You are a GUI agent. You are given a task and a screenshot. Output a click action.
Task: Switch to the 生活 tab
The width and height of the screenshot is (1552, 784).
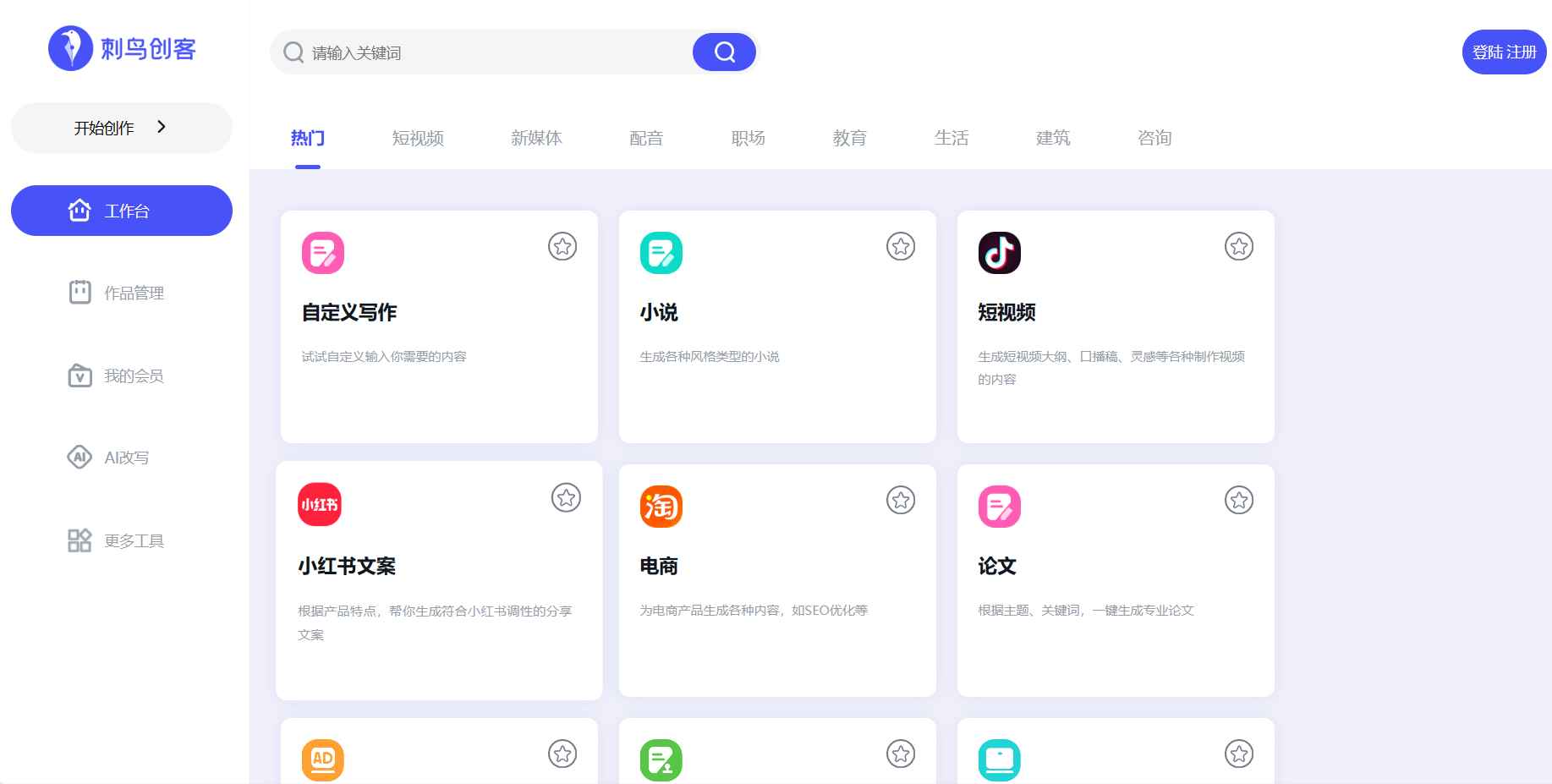951,138
